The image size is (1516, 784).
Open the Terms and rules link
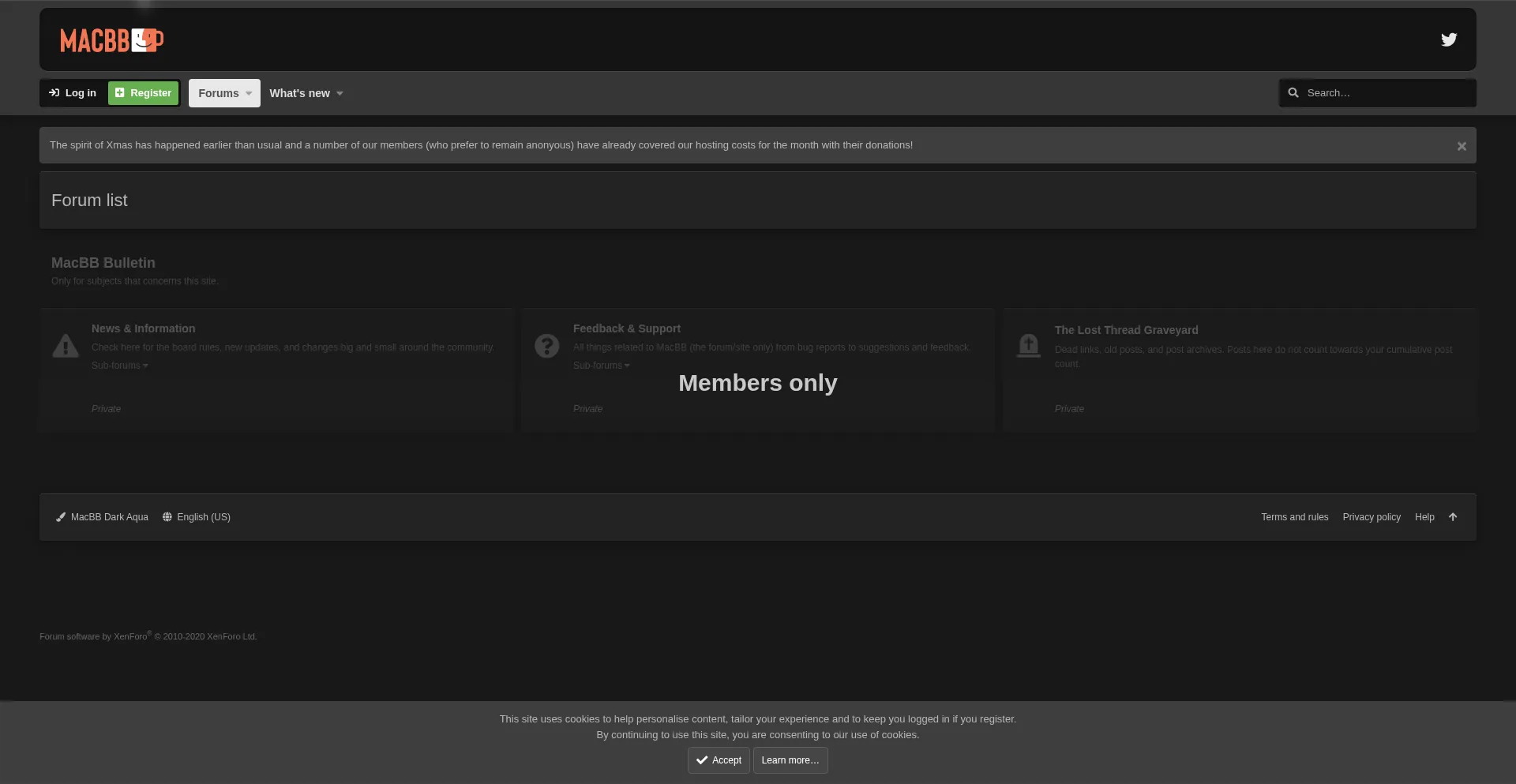click(1294, 517)
